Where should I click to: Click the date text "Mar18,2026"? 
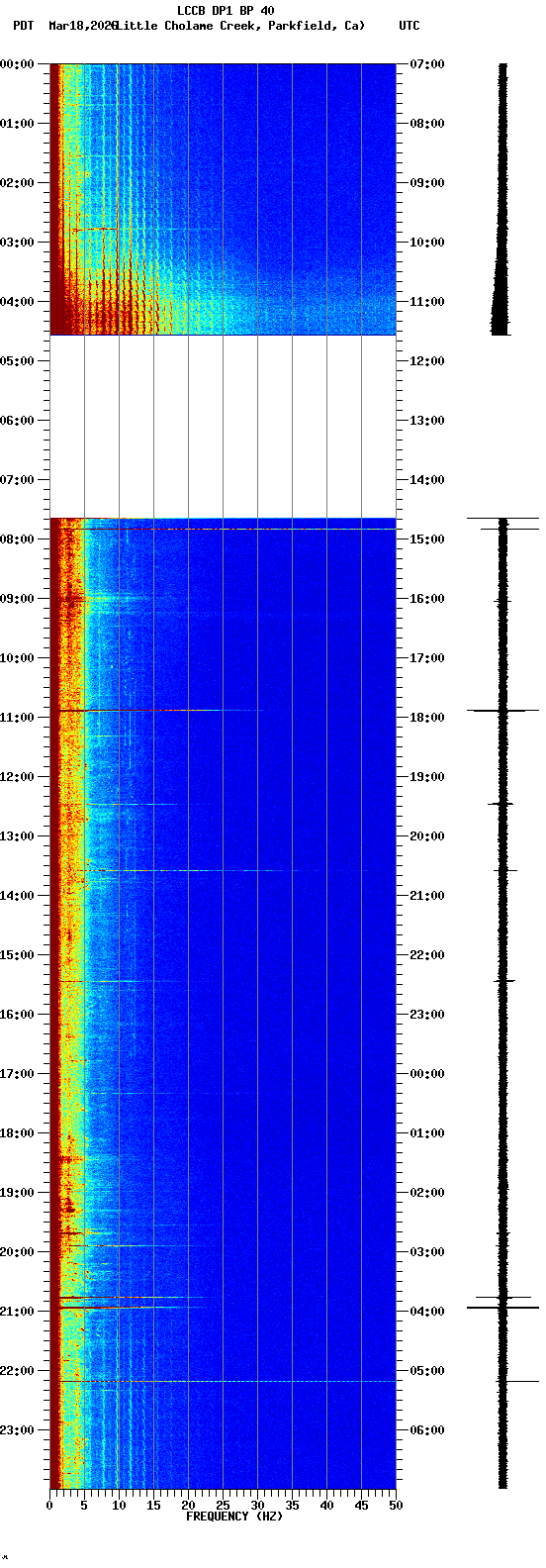82,26
